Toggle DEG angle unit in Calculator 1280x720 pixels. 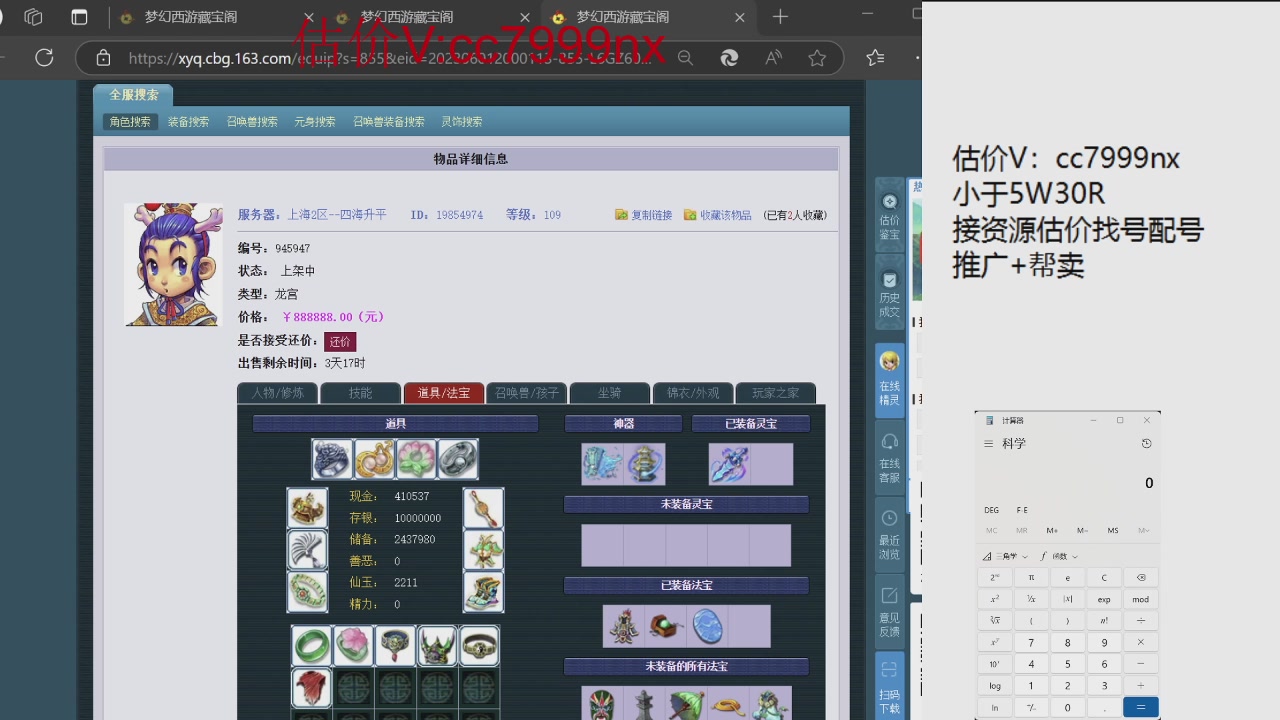click(992, 510)
